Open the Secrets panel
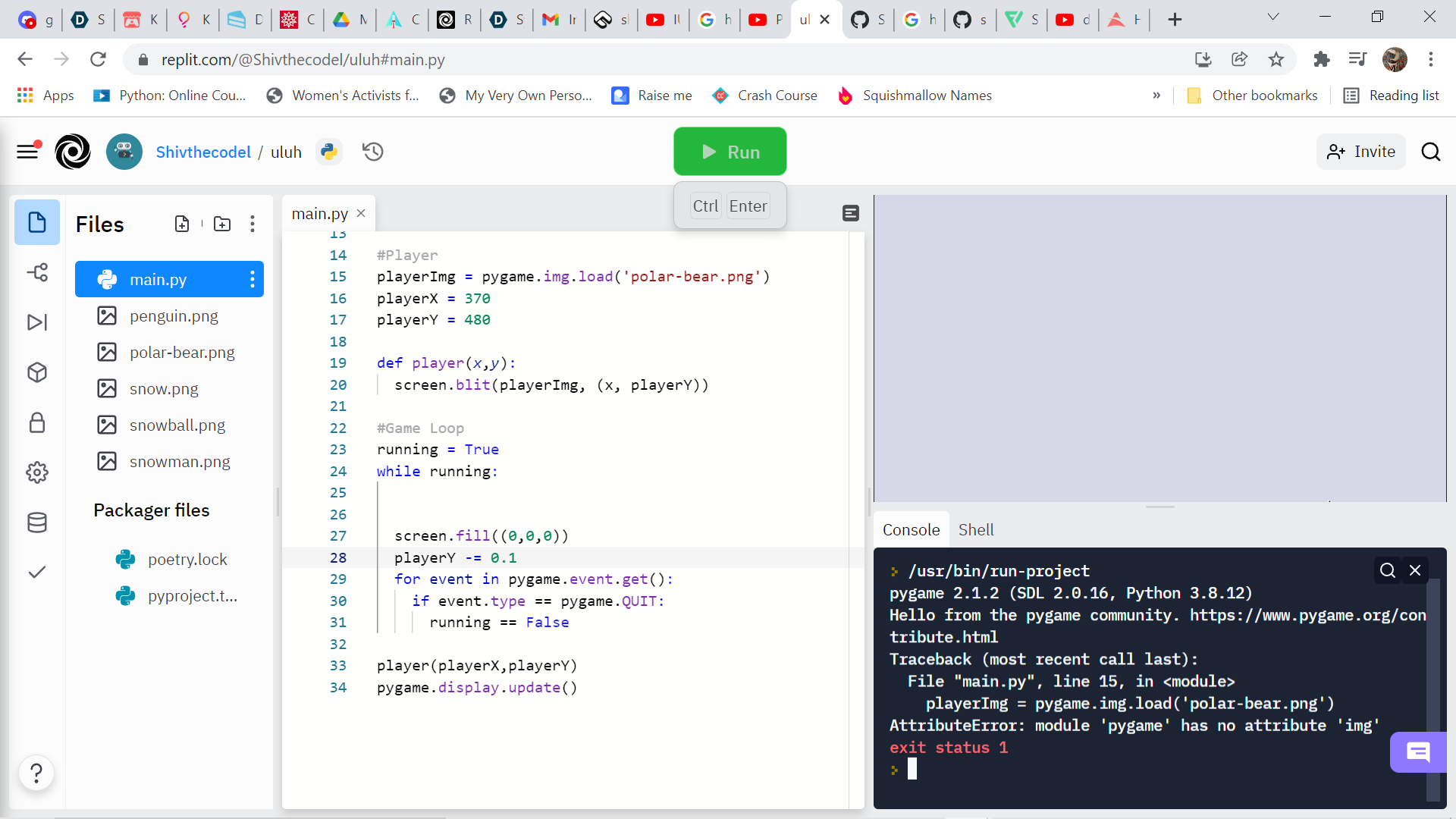1456x819 pixels. [x=37, y=422]
